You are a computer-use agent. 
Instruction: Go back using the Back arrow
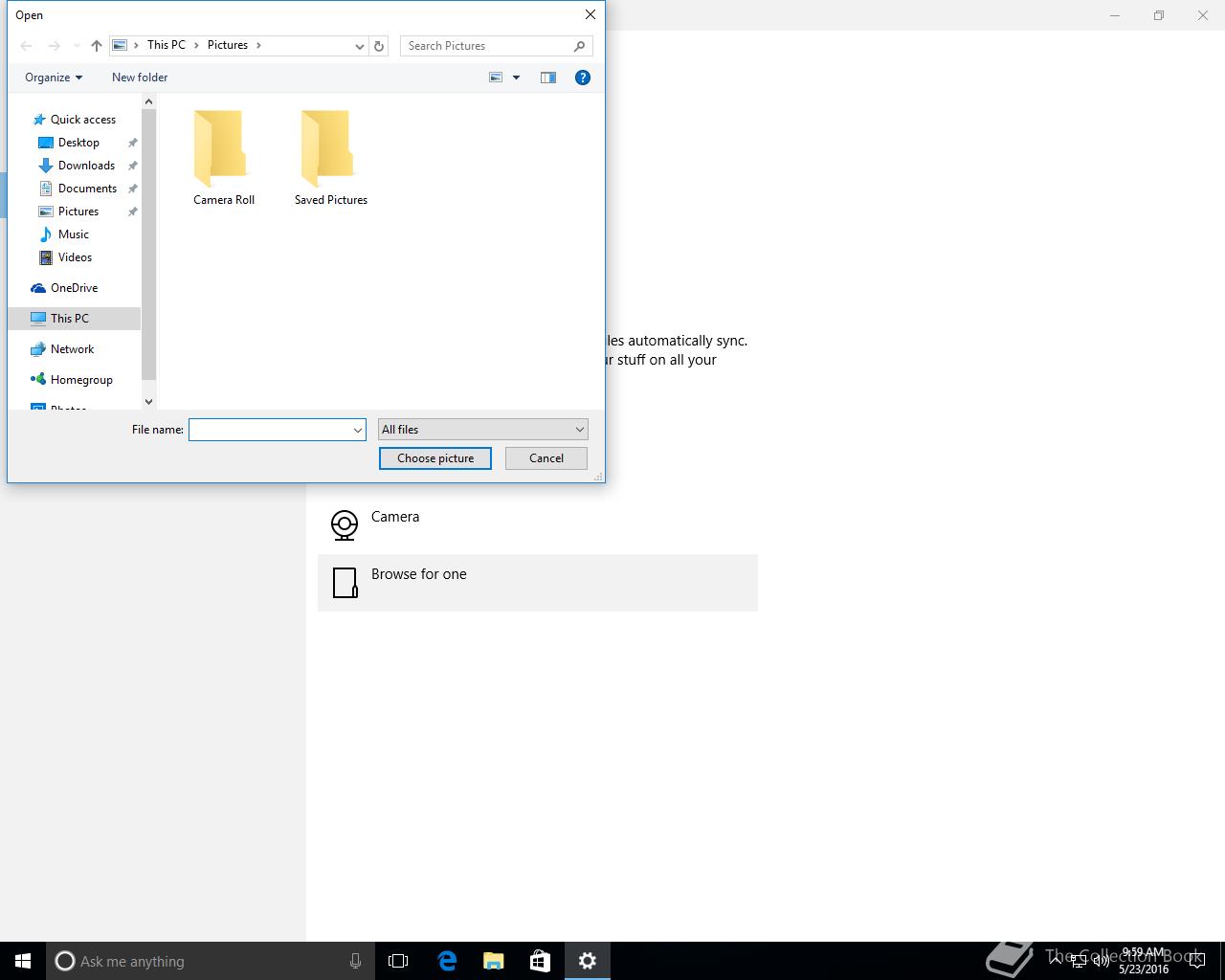pyautogui.click(x=27, y=46)
